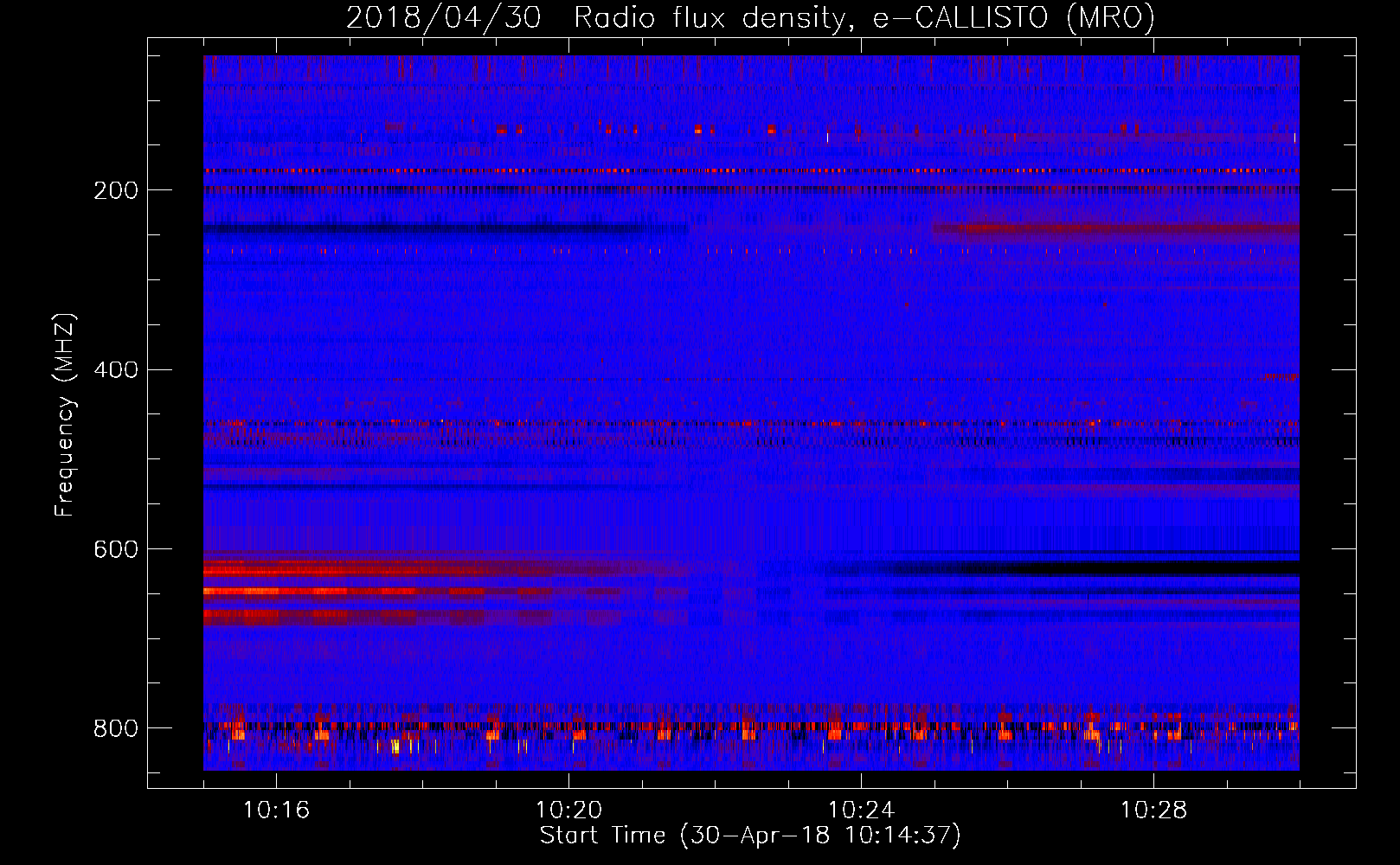The width and height of the screenshot is (1400, 865).
Task: Click the "Frequency (MHZ)" y-axis label
Action: coord(65,415)
